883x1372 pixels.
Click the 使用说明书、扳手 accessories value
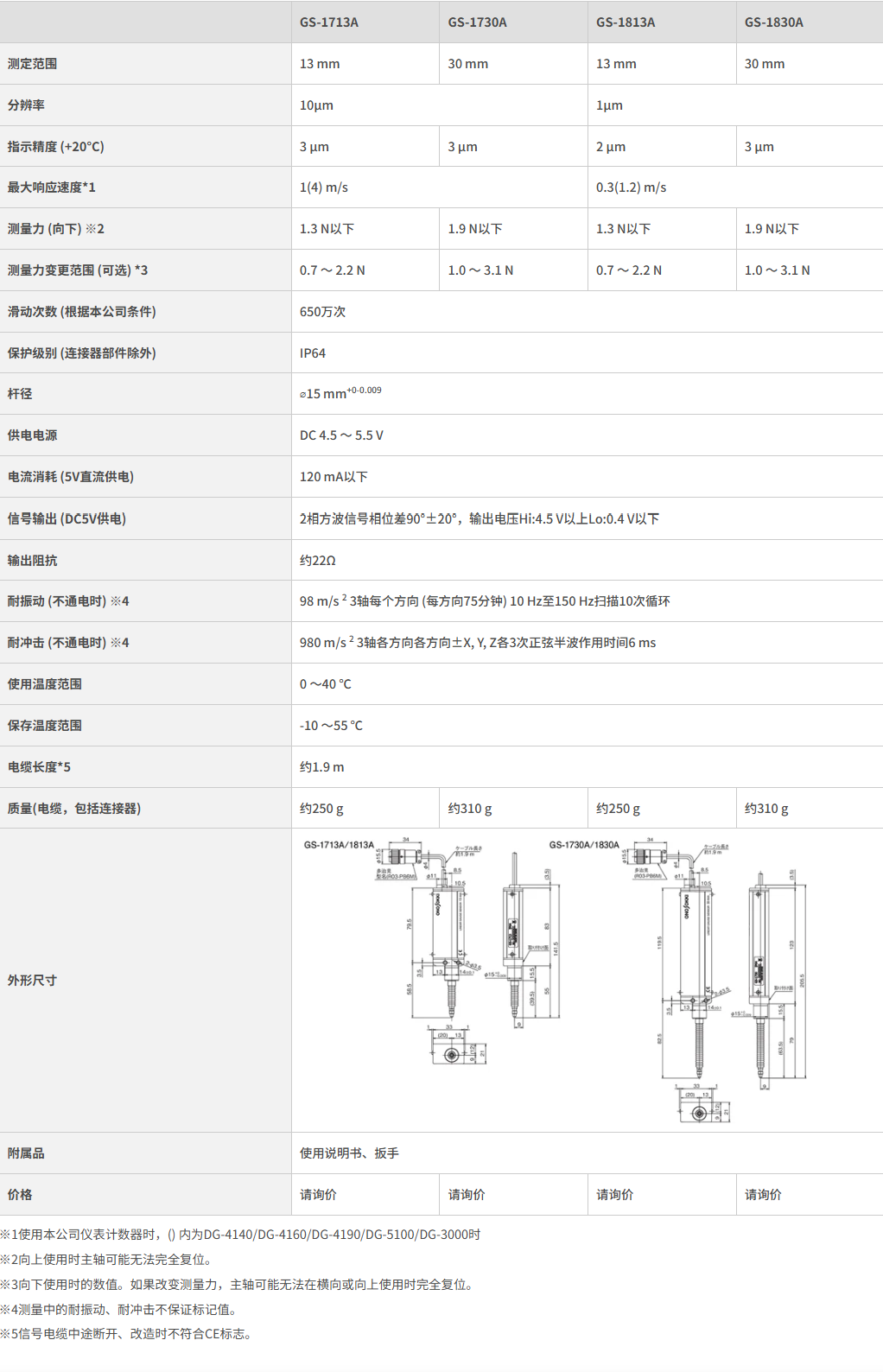point(349,1153)
